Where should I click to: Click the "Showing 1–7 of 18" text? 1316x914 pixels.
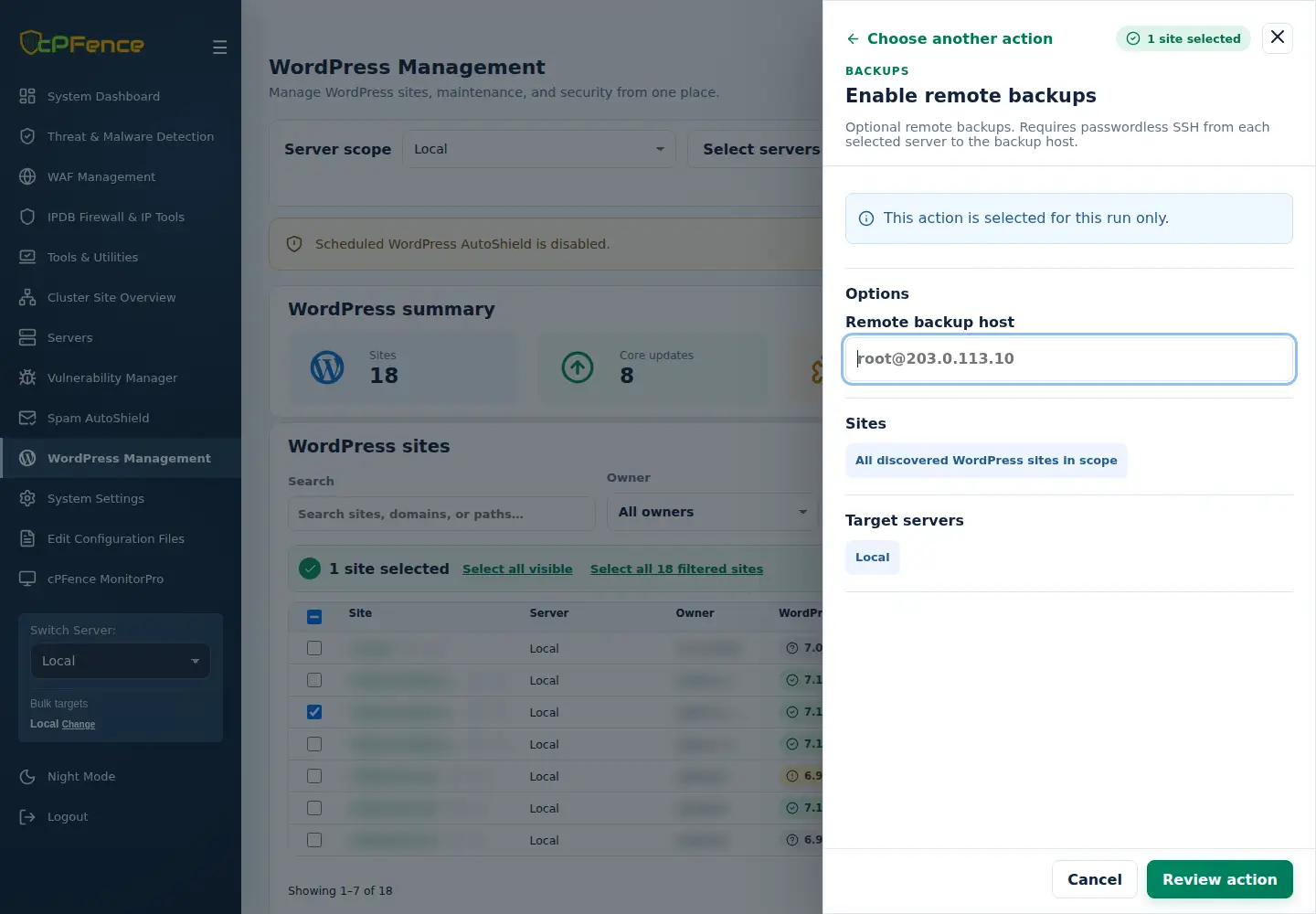[x=340, y=890]
